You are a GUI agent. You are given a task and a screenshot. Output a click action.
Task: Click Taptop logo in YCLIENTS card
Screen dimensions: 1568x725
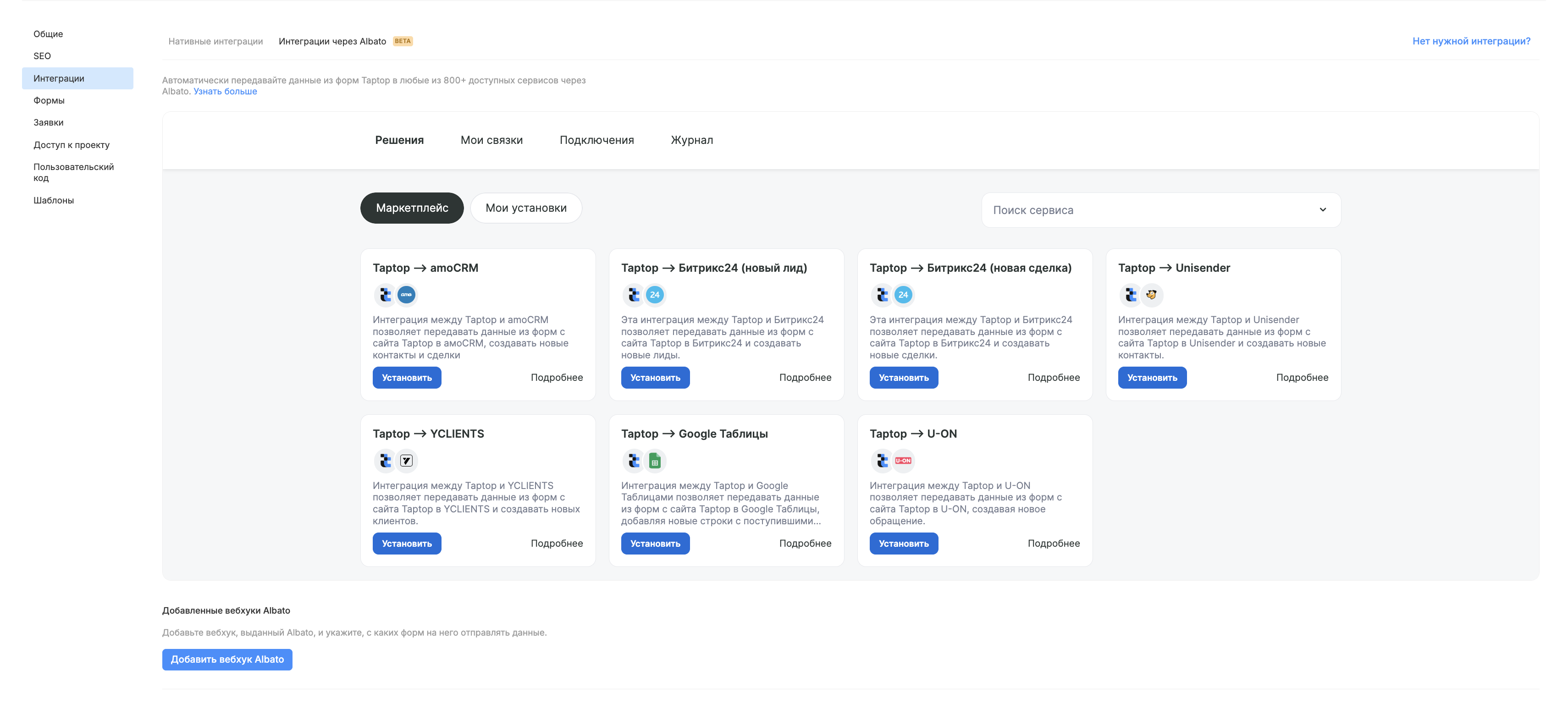point(385,461)
